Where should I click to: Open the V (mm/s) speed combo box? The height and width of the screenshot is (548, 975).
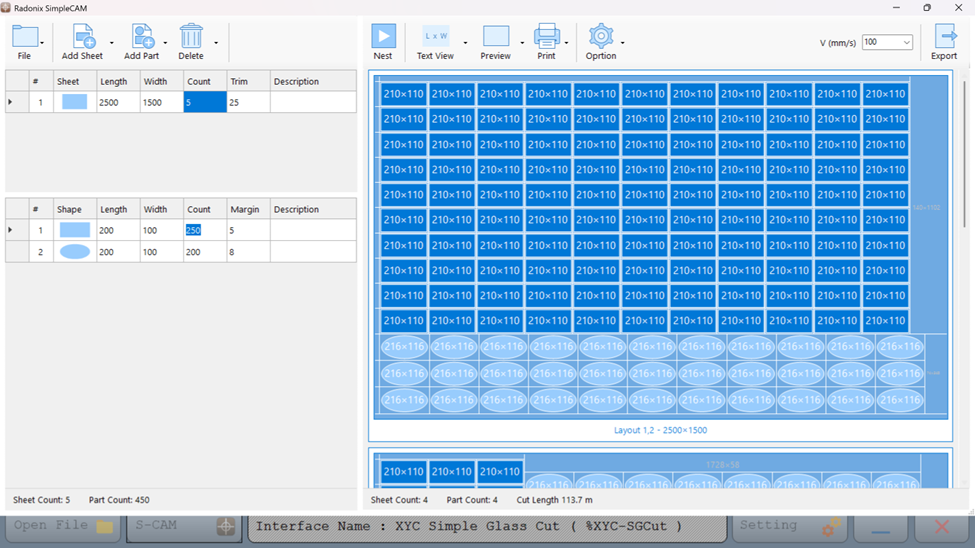(x=887, y=42)
